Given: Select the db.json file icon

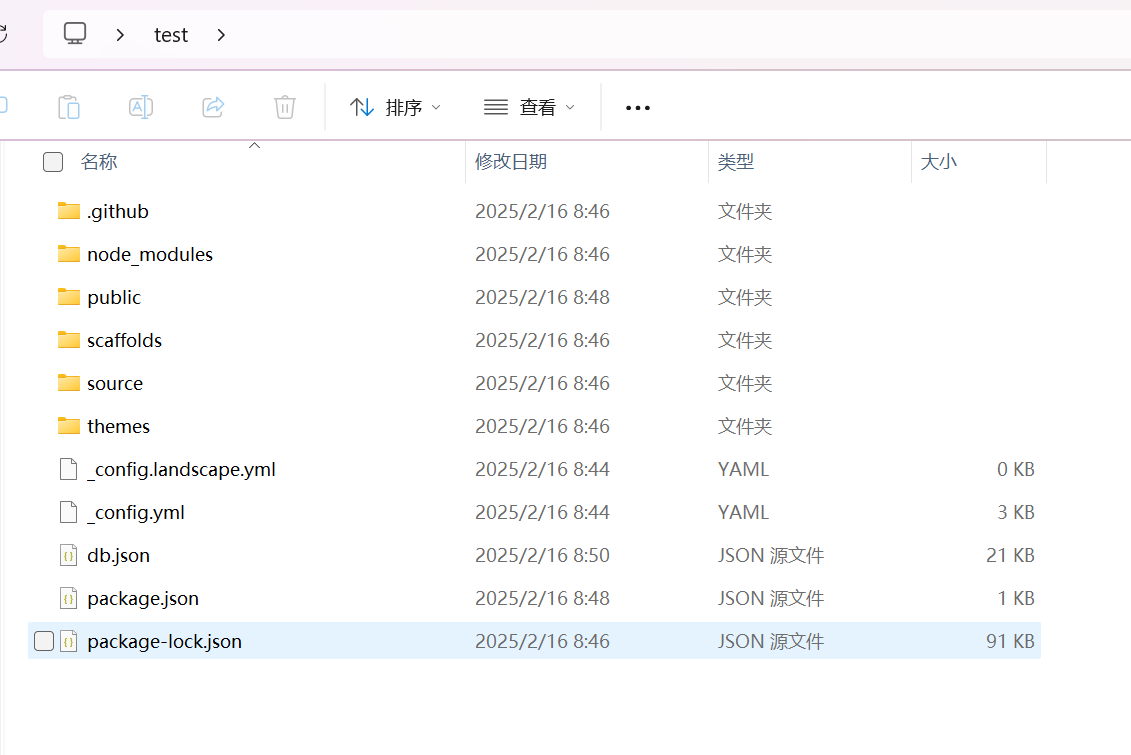Looking at the screenshot, I should click(x=69, y=555).
